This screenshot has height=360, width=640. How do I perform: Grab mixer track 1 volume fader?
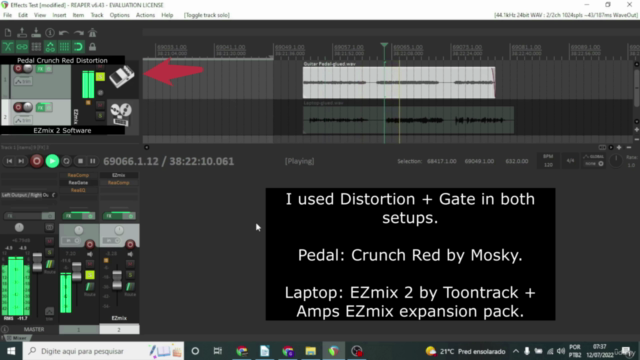(77, 271)
